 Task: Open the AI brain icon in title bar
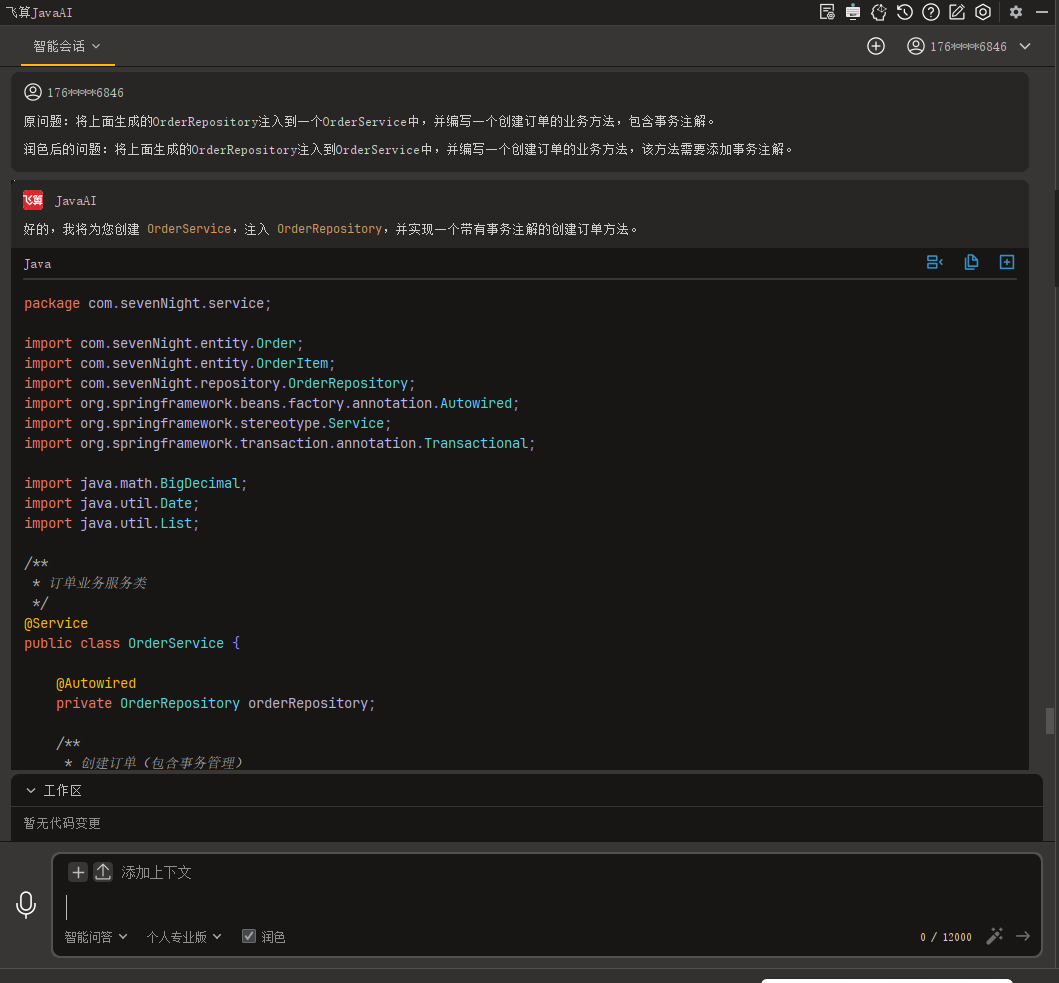[879, 12]
